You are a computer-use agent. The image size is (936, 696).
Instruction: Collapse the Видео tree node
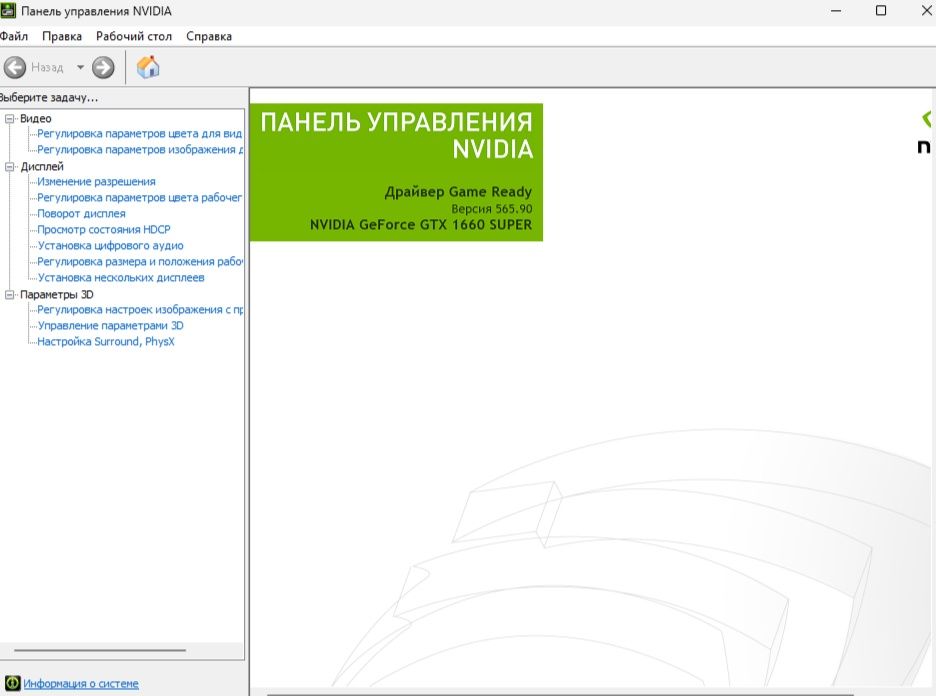coord(9,119)
